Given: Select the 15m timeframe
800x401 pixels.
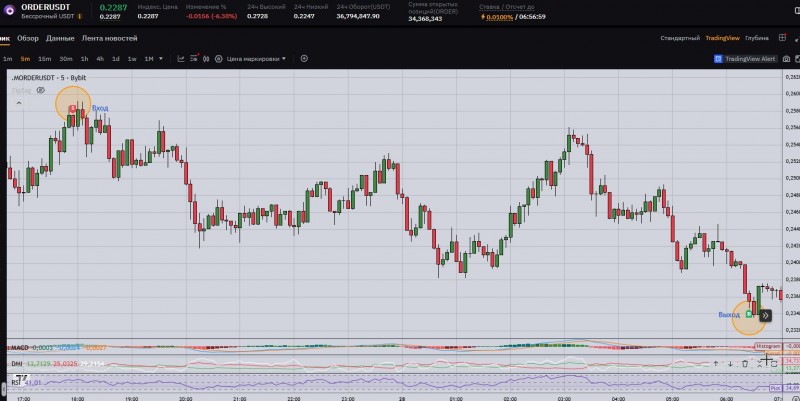Looking at the screenshot, I should (45, 59).
